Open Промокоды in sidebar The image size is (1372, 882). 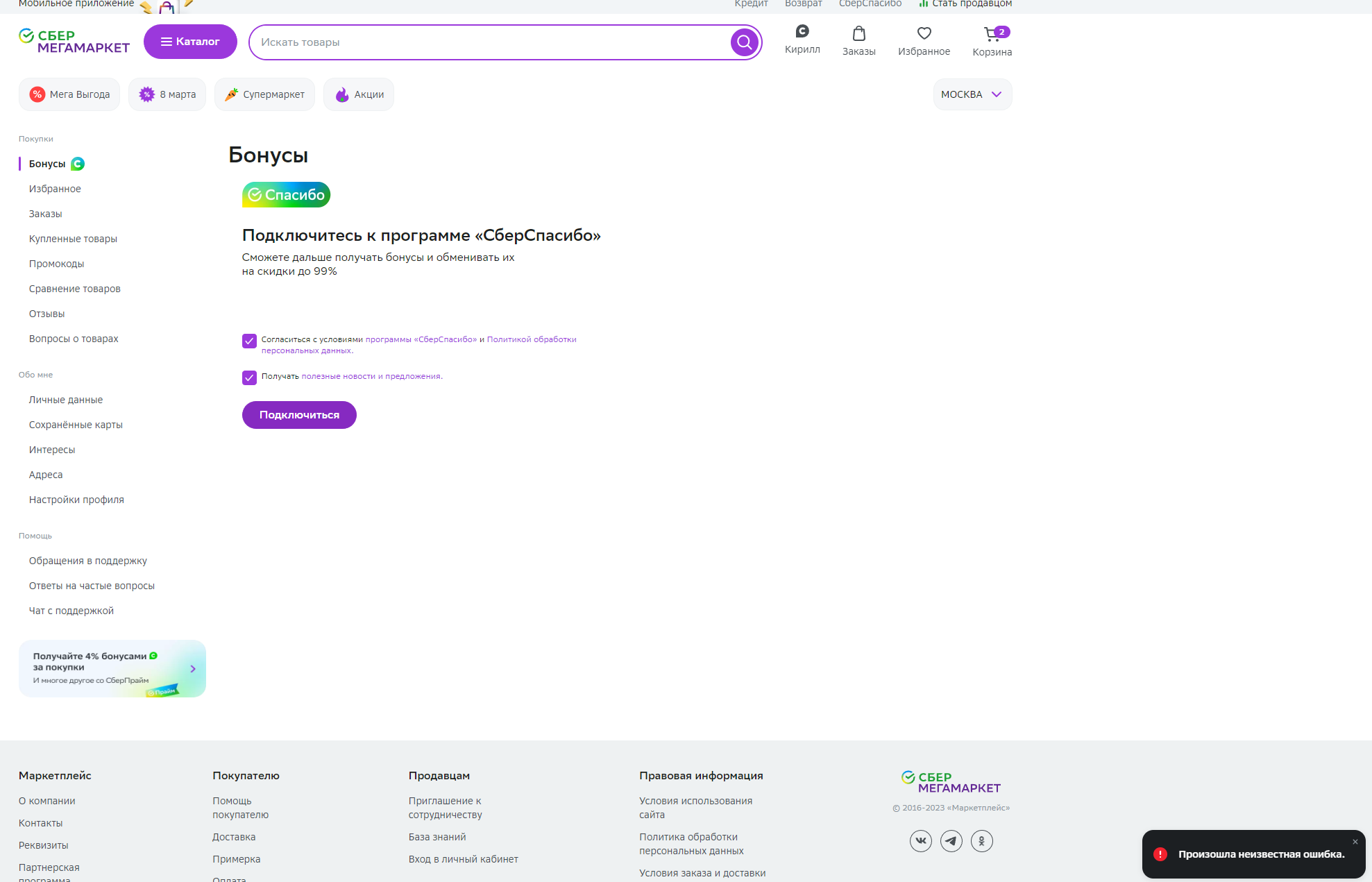(x=57, y=264)
